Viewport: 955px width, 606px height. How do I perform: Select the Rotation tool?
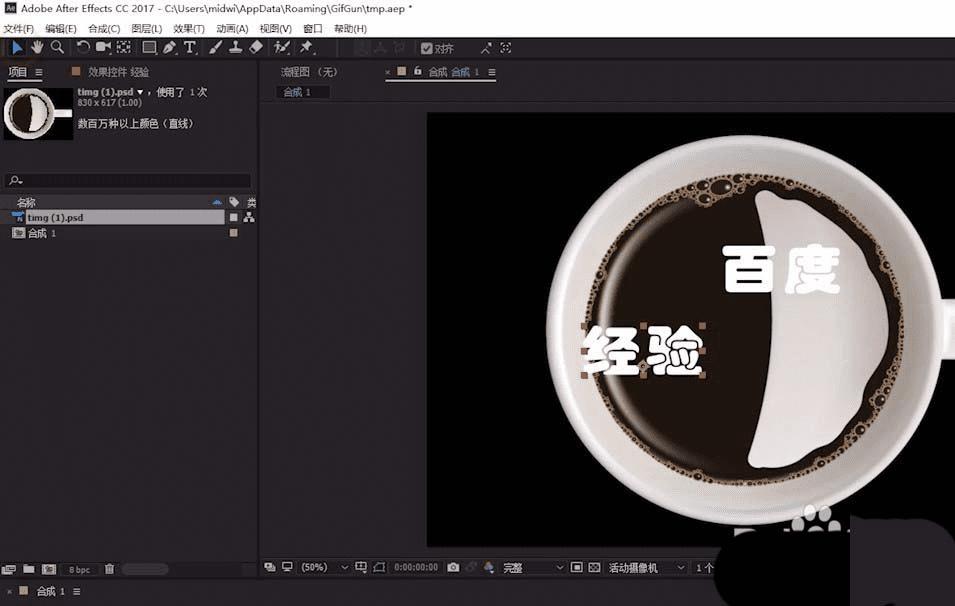(x=83, y=48)
